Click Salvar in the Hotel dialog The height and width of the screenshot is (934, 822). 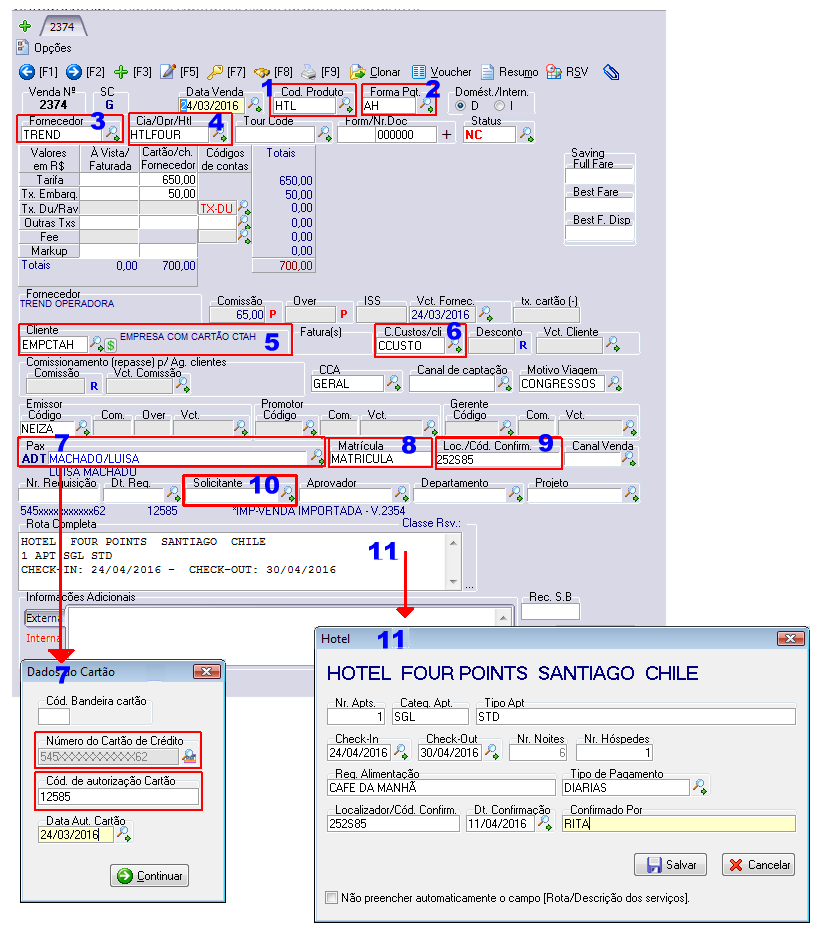(x=670, y=864)
